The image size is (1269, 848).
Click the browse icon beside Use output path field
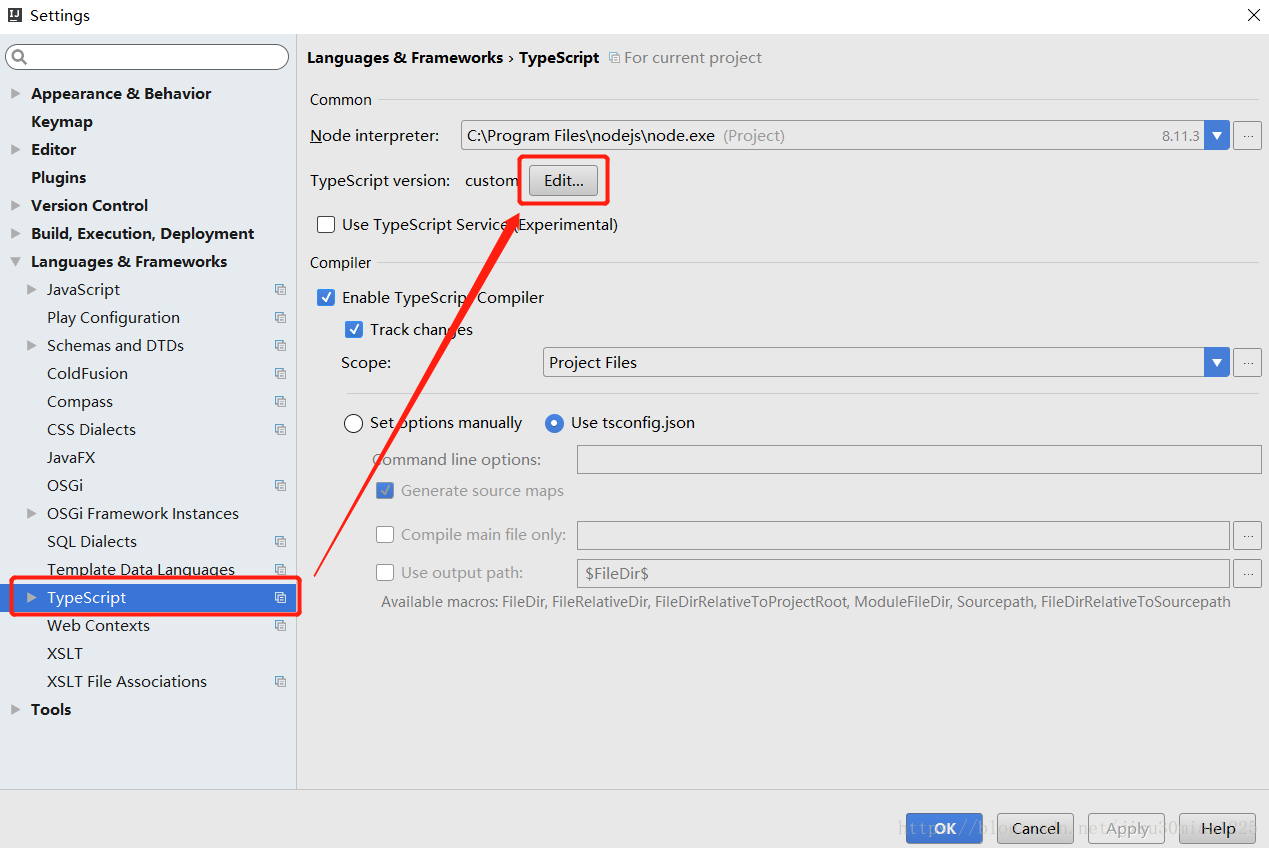[1247, 573]
